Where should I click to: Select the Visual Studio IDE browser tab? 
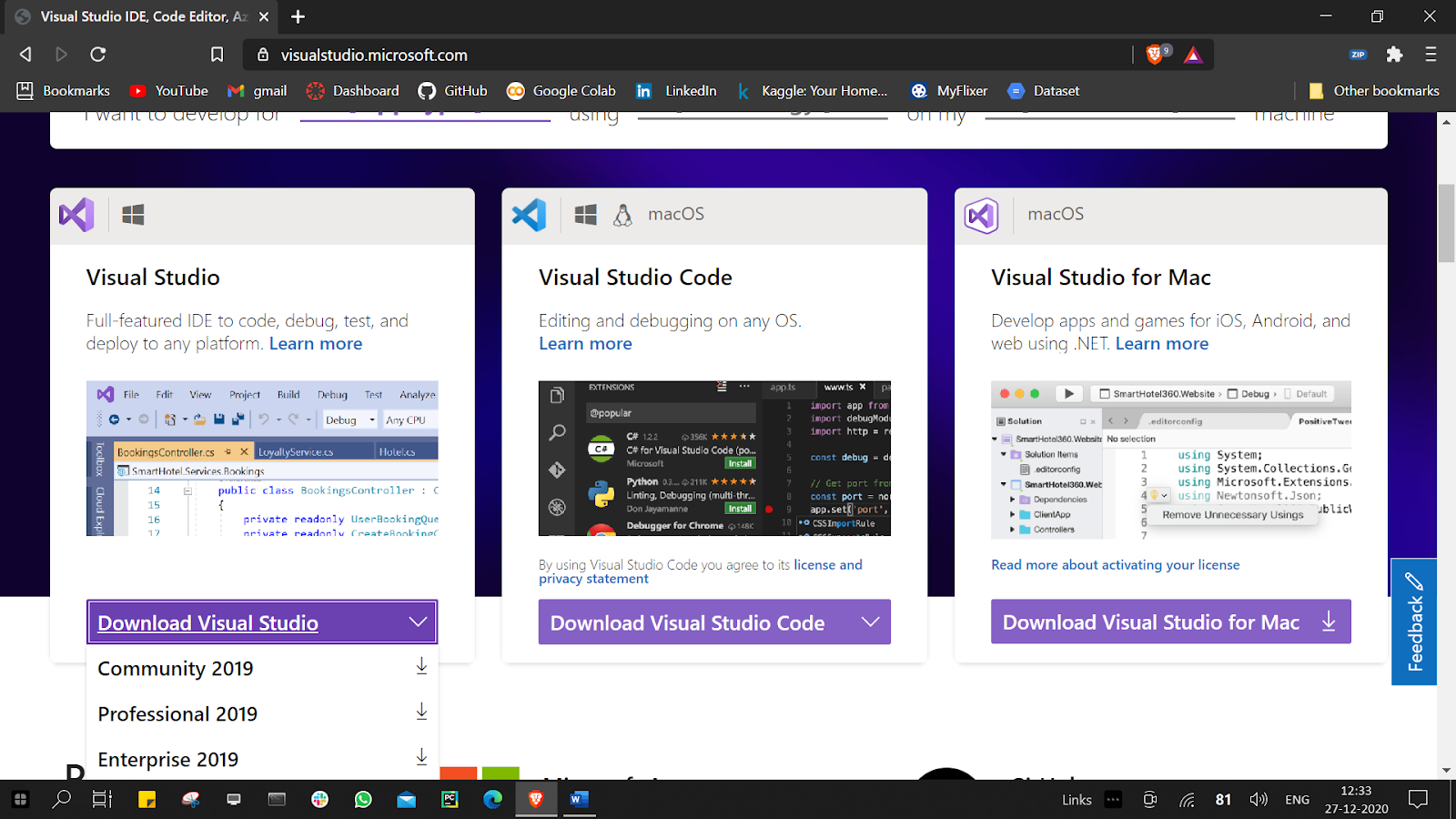click(141, 16)
